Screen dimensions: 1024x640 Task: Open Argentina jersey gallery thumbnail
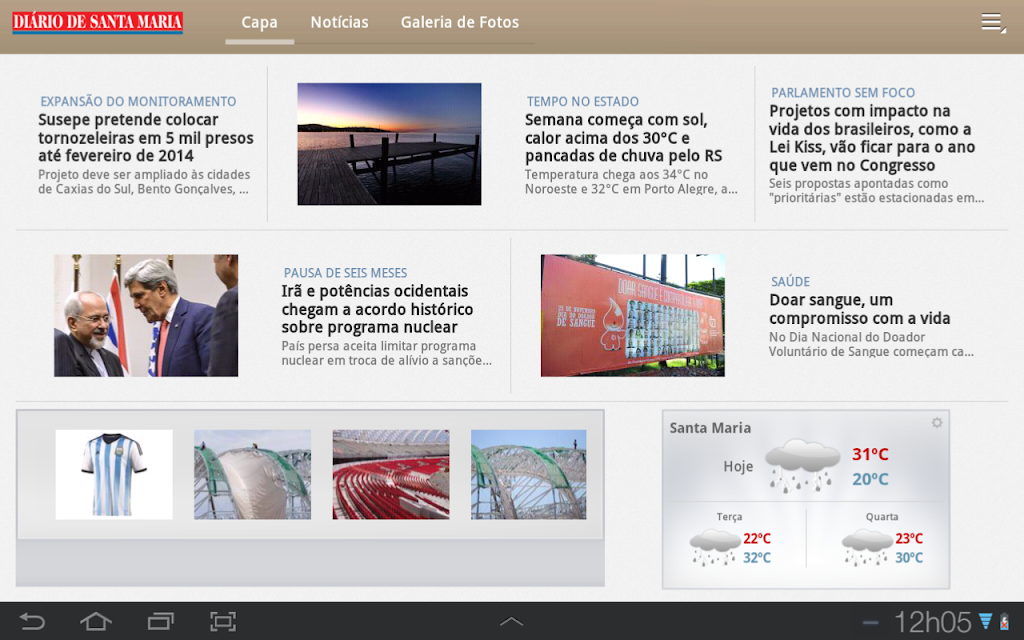tap(114, 475)
